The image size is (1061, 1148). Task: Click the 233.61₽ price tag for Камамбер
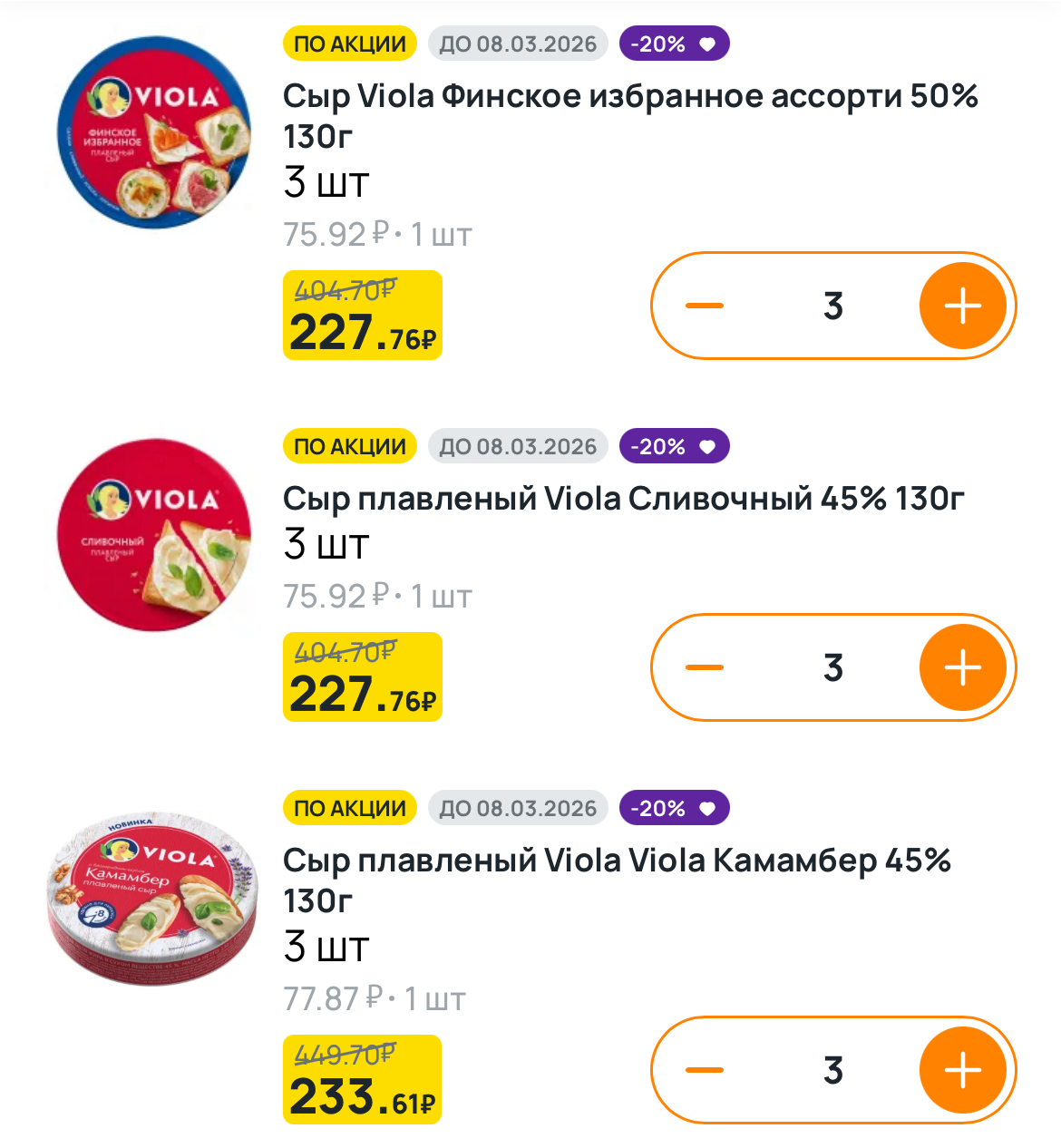point(363,1080)
